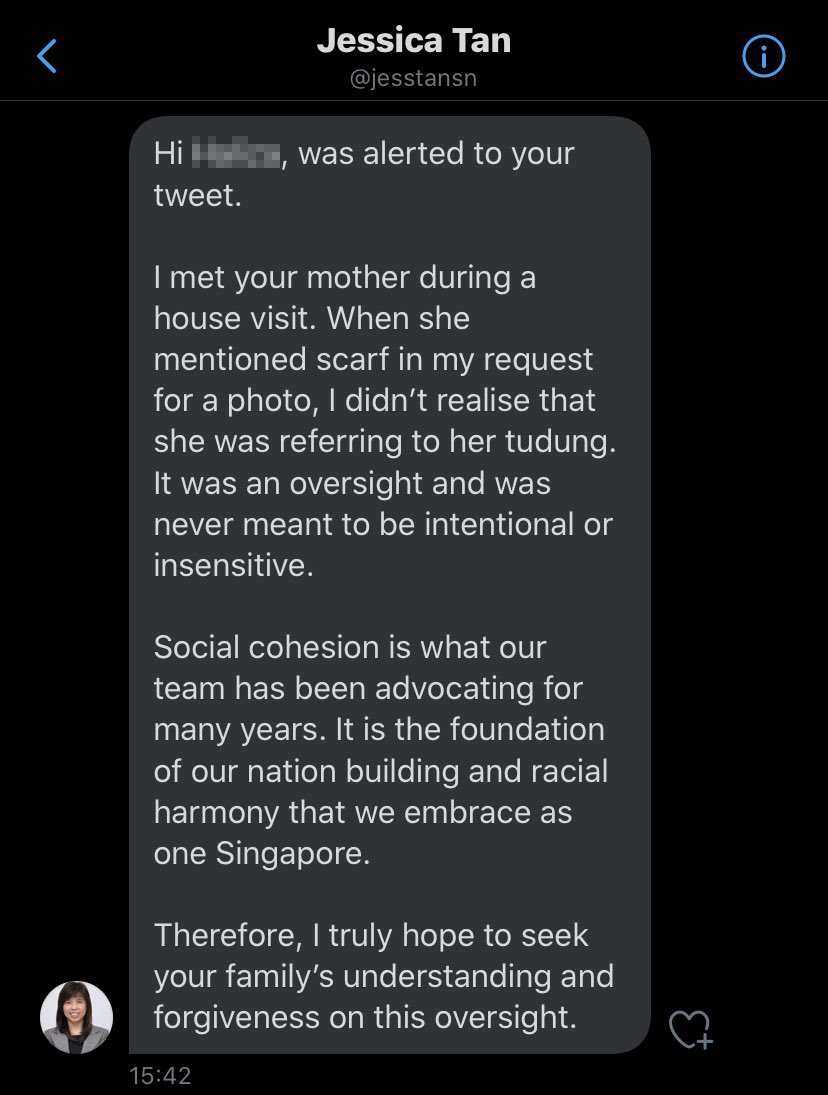This screenshot has width=828, height=1095.
Task: Go back using the back arrow
Action: (x=47, y=57)
